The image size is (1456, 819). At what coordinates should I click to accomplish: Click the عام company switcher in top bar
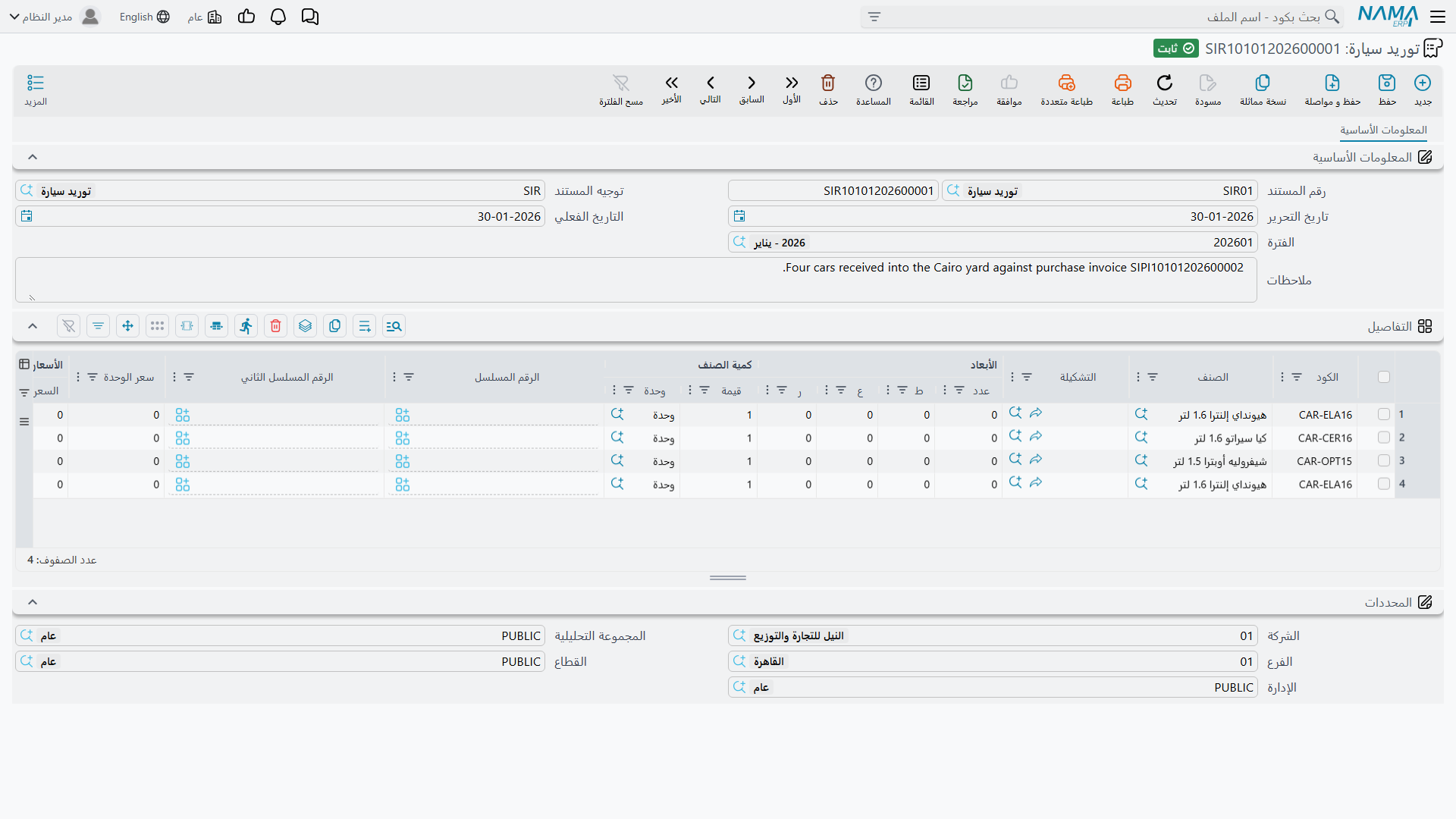[x=205, y=17]
